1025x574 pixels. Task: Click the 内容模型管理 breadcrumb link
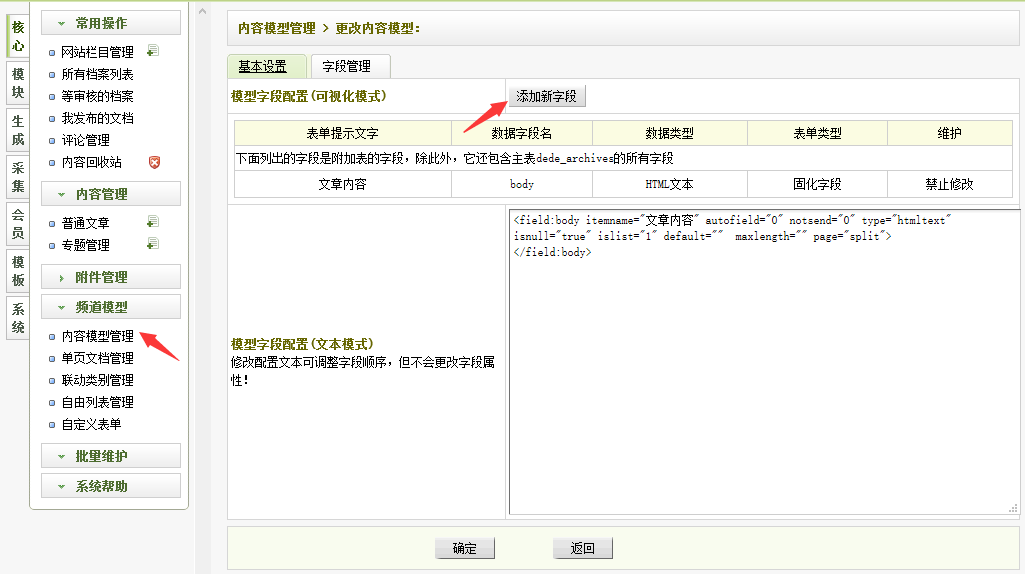[274, 28]
